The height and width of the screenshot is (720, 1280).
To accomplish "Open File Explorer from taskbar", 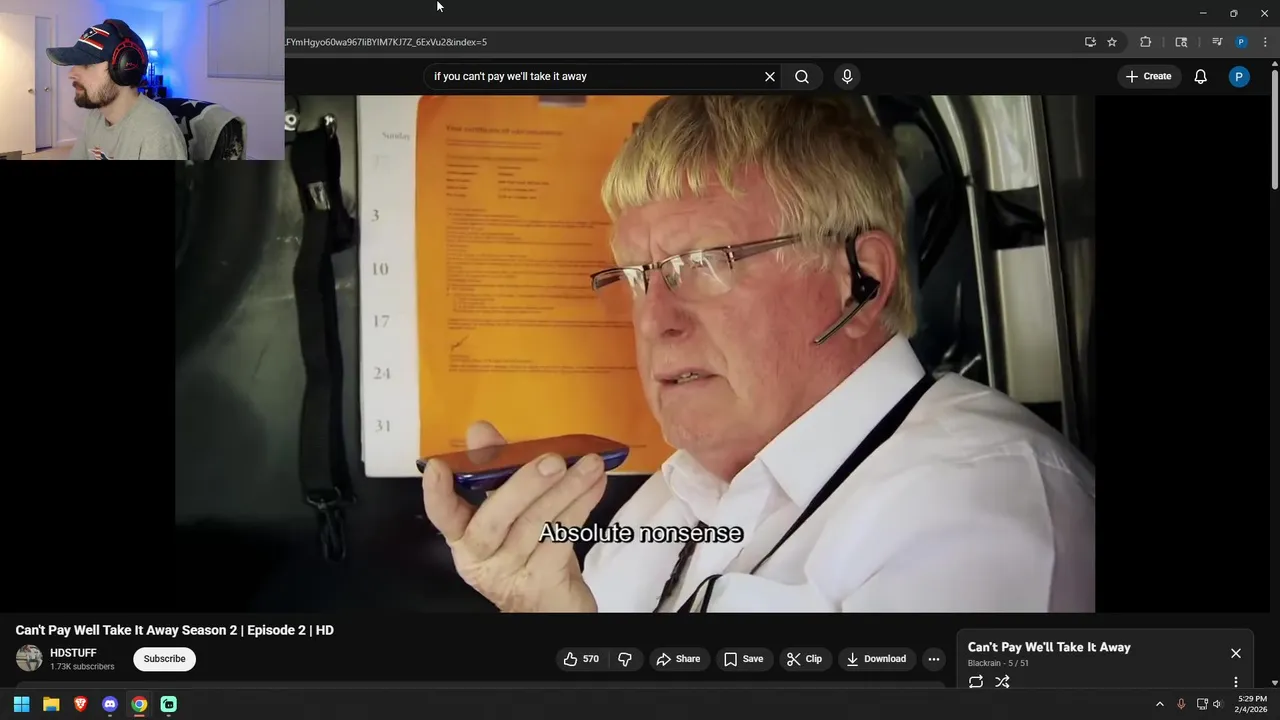I will coord(51,704).
